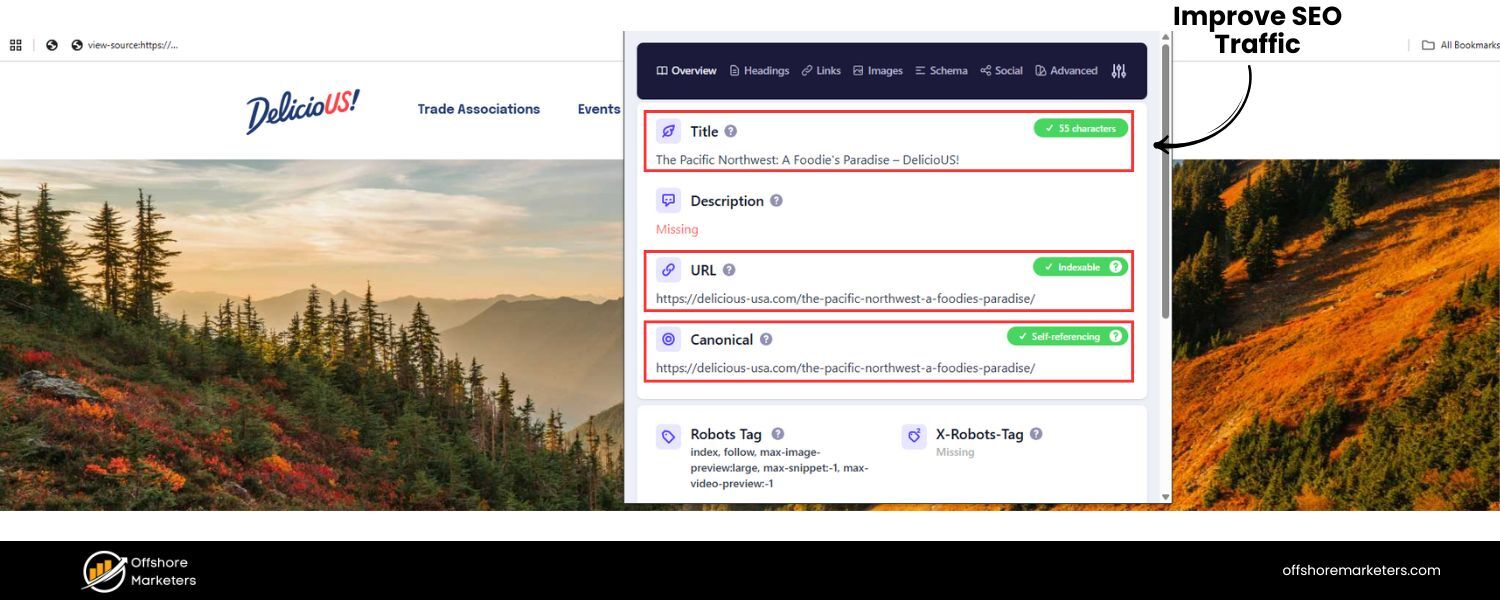Toggle the Title help question mark
1500x600 pixels.
pos(729,130)
